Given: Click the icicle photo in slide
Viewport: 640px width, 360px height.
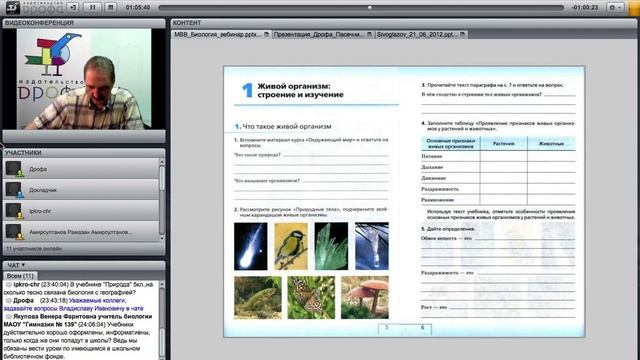Looking at the screenshot, I should tap(372, 246).
